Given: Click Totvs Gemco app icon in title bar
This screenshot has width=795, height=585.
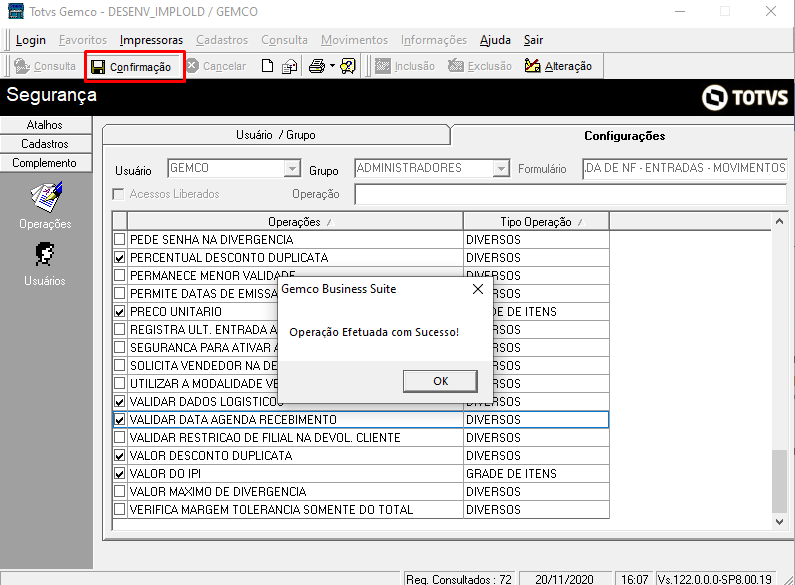Looking at the screenshot, I should (x=16, y=11).
